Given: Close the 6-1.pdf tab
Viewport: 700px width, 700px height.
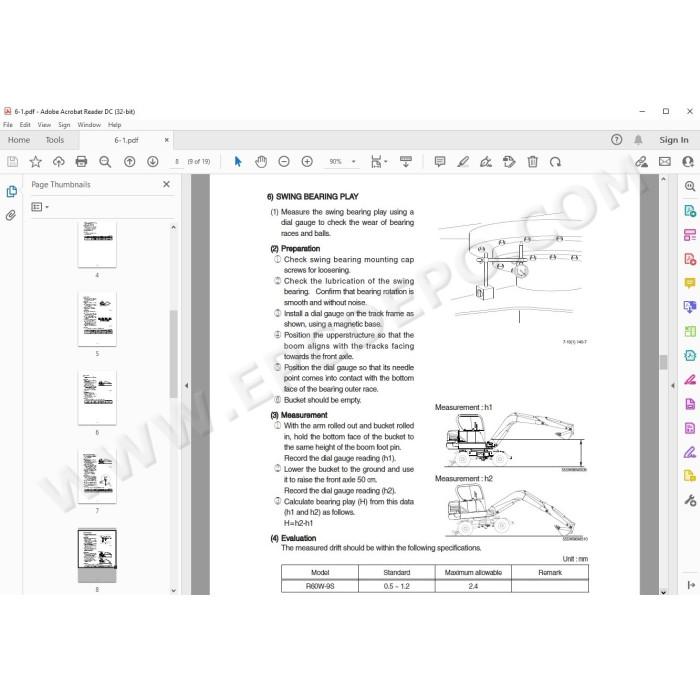Looking at the screenshot, I should click(x=167, y=140).
